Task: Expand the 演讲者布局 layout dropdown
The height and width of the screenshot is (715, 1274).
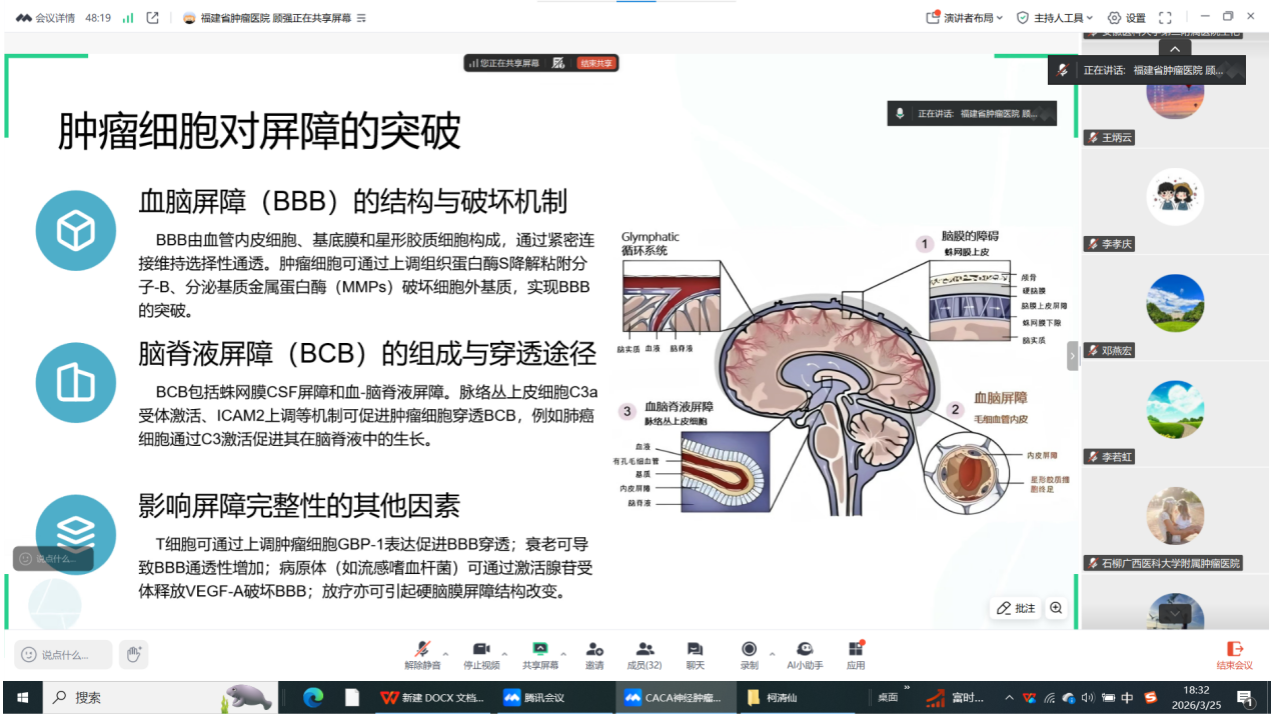Action: (965, 18)
